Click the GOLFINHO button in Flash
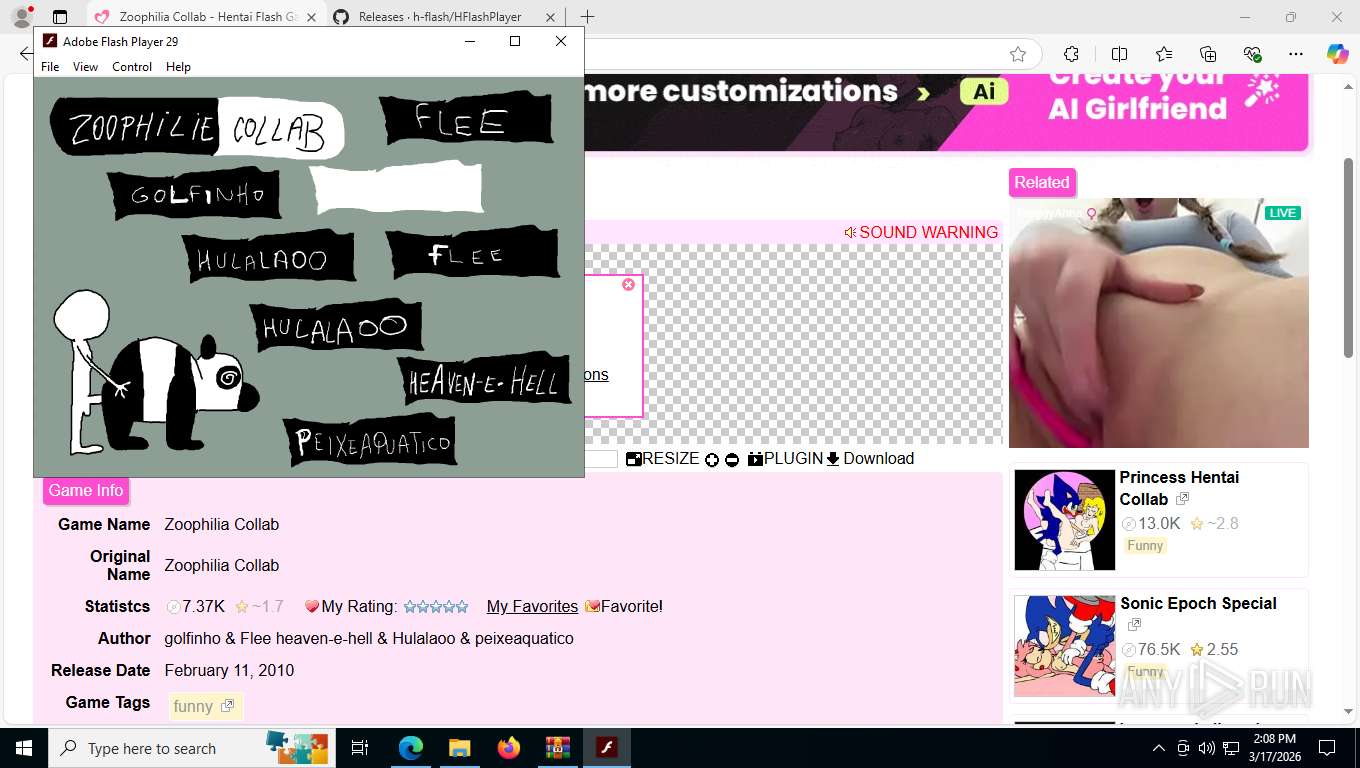The height and width of the screenshot is (768, 1360). point(194,193)
